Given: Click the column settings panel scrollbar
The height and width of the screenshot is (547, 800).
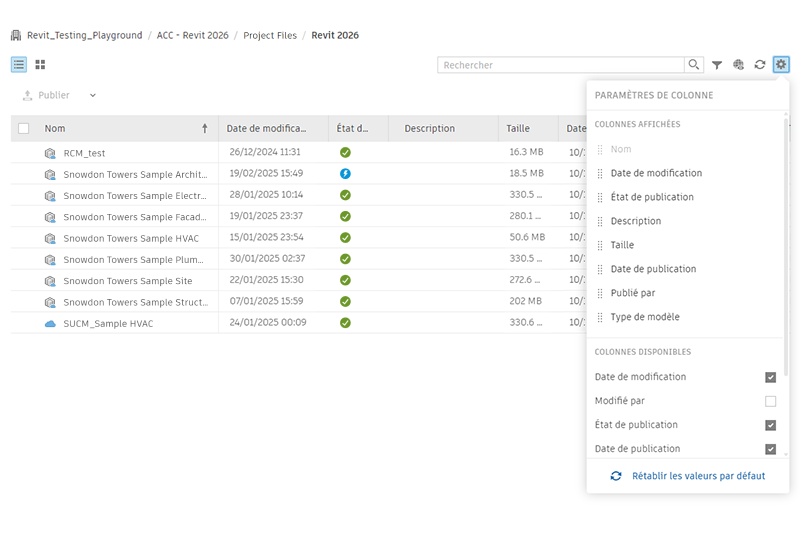Looking at the screenshot, I should [x=786, y=247].
